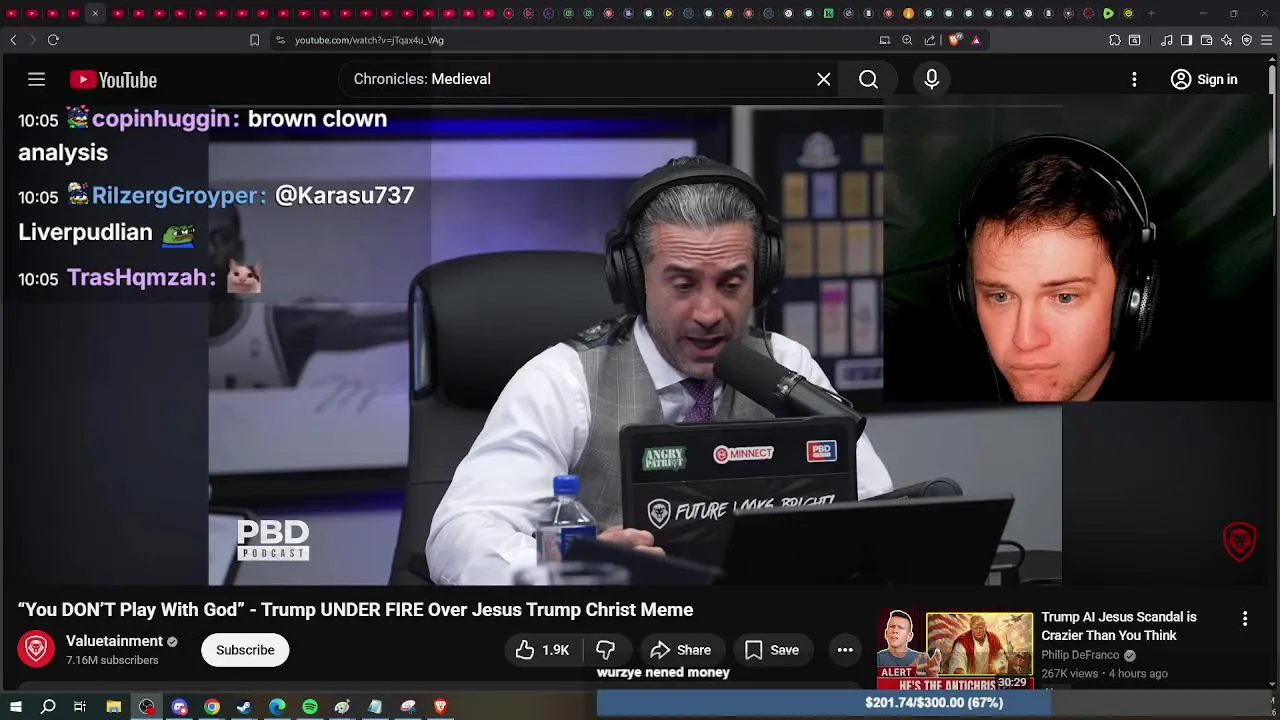
Task: Open File Explorer from taskbar
Action: point(114,707)
